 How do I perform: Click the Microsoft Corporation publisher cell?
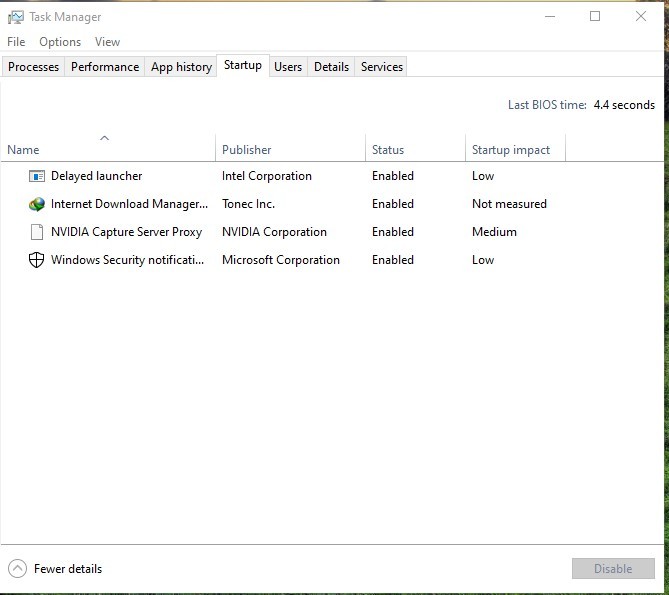pos(281,260)
